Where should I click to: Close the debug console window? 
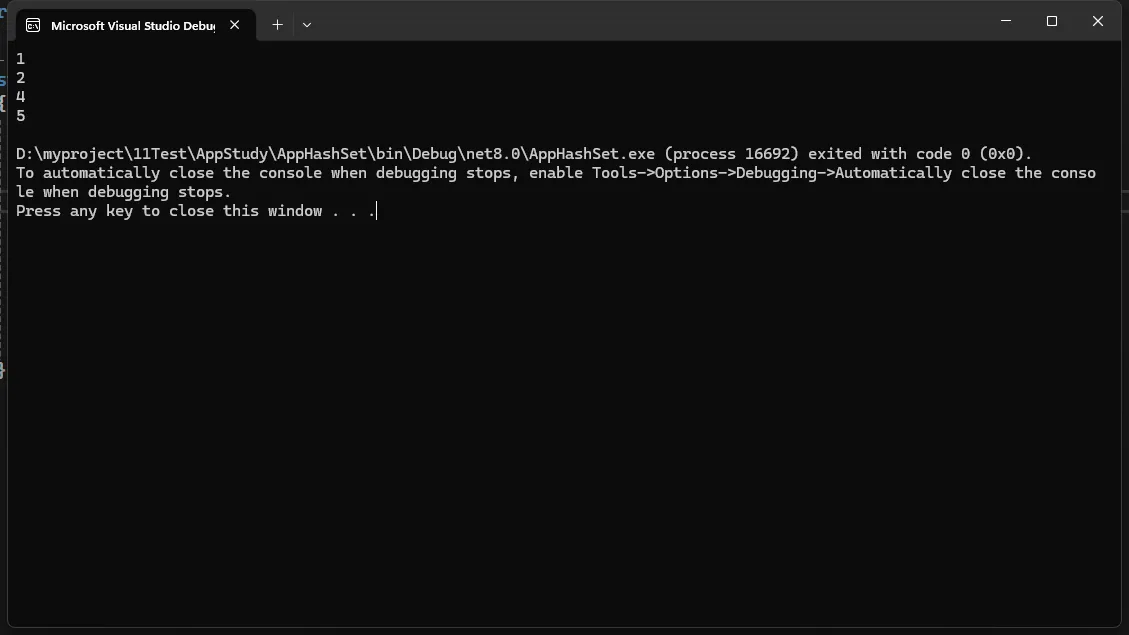pyautogui.click(x=1098, y=21)
